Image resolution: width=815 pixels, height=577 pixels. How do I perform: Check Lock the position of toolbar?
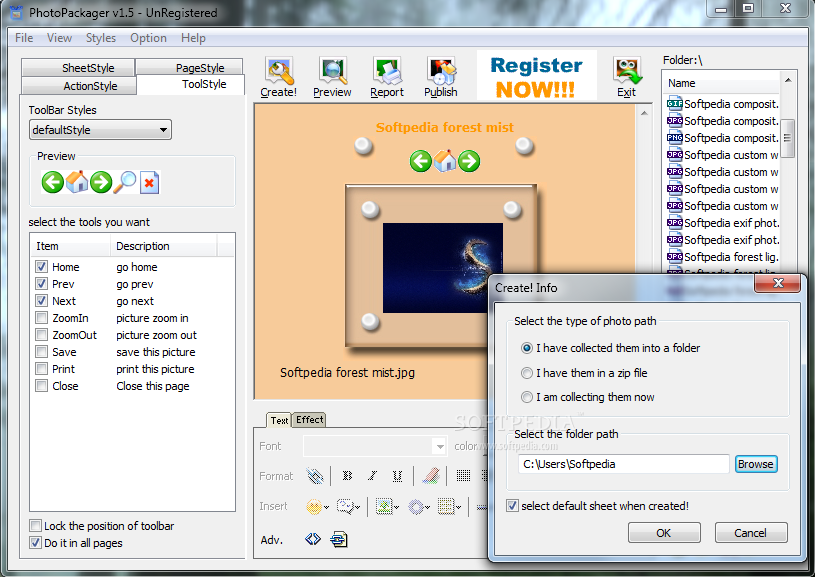(x=35, y=526)
